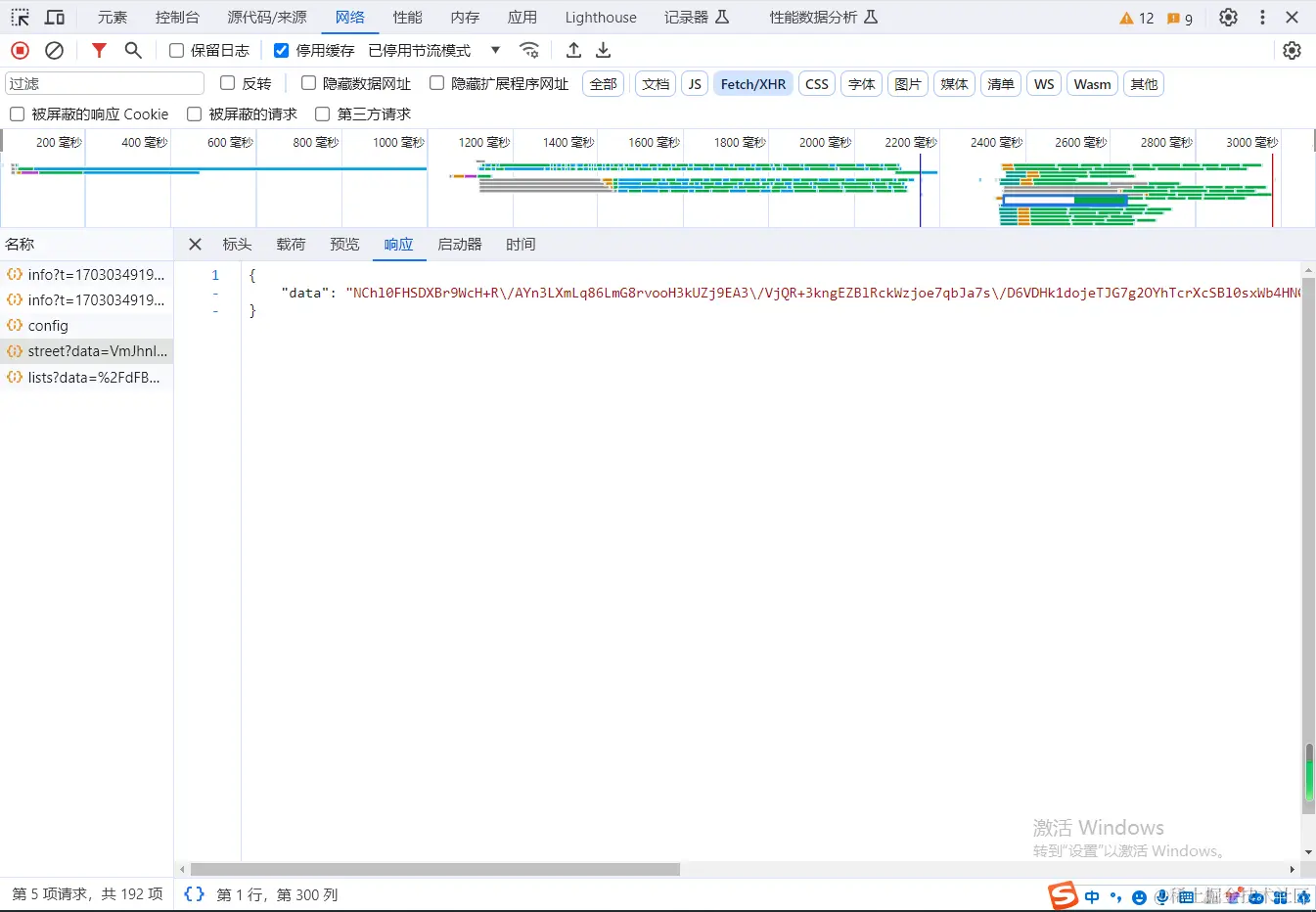
Task: Filter requests by 全部 type
Action: point(604,84)
